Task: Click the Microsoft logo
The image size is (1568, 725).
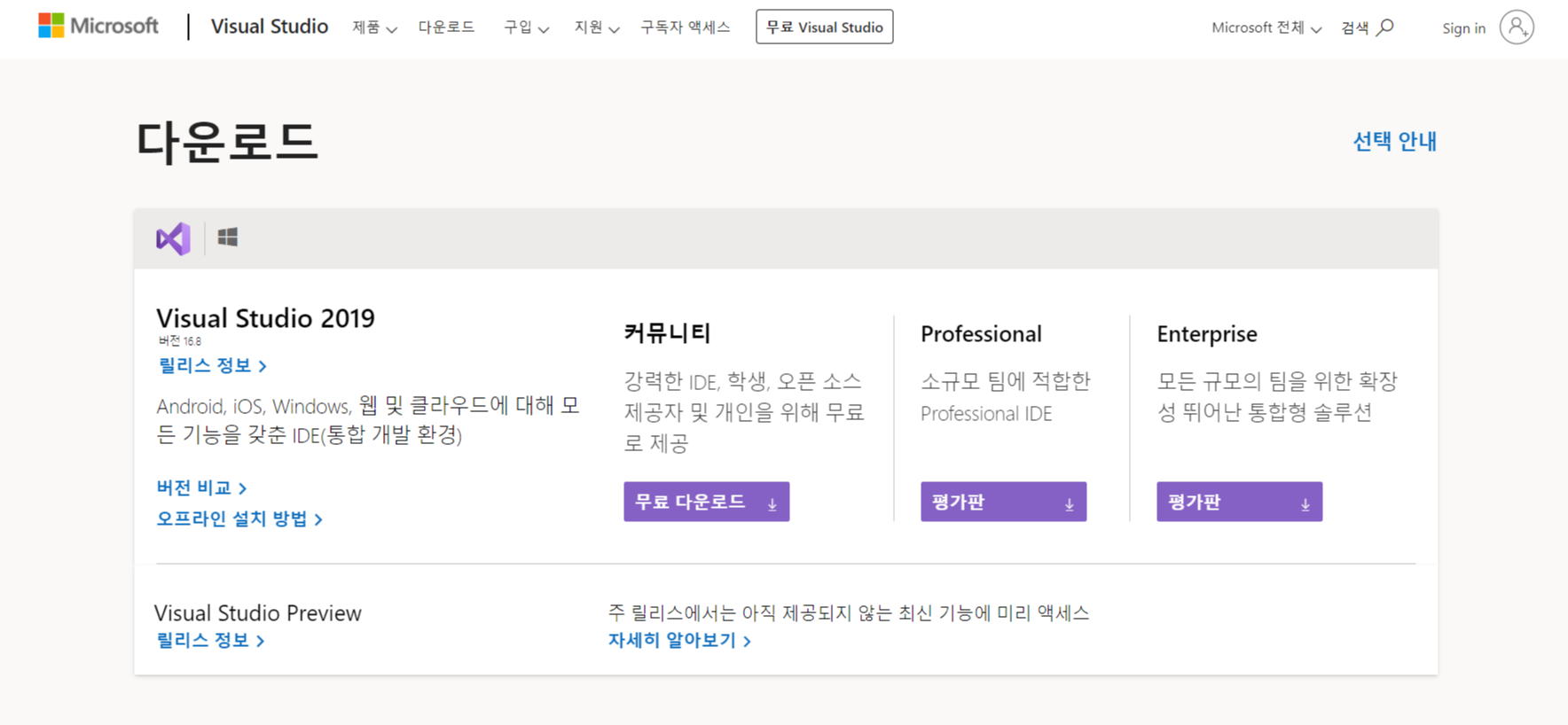Action: pyautogui.click(x=98, y=26)
